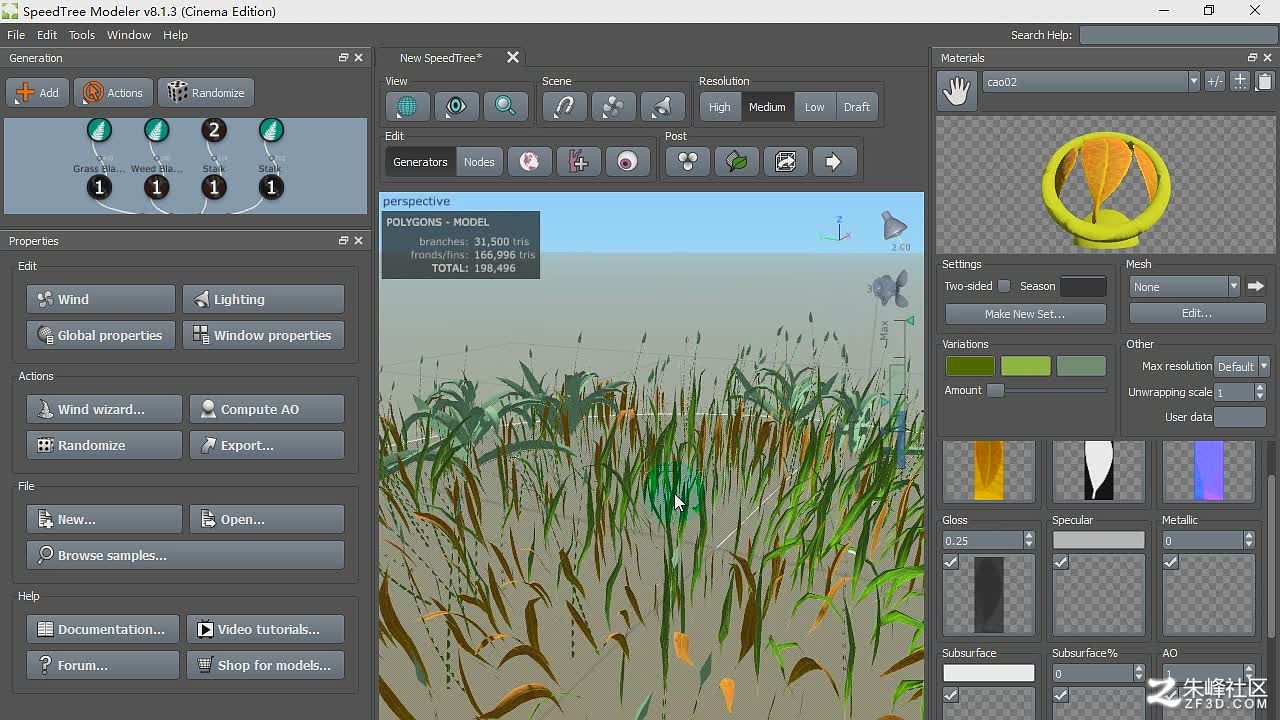
Task: Click the add new material plus icon
Action: [1240, 82]
